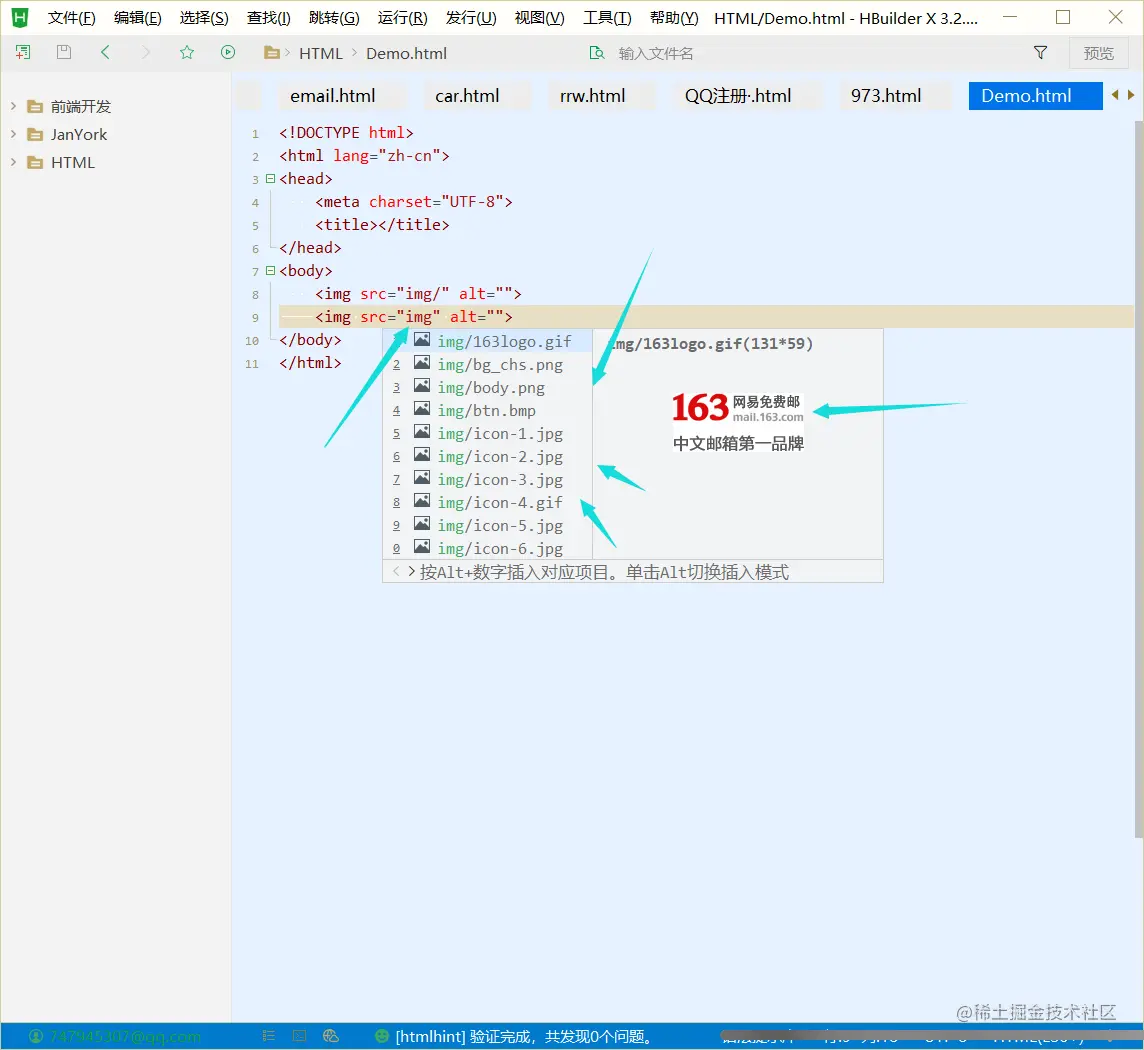
Task: Click image icon beside img/163logo.gif
Action: tap(422, 339)
